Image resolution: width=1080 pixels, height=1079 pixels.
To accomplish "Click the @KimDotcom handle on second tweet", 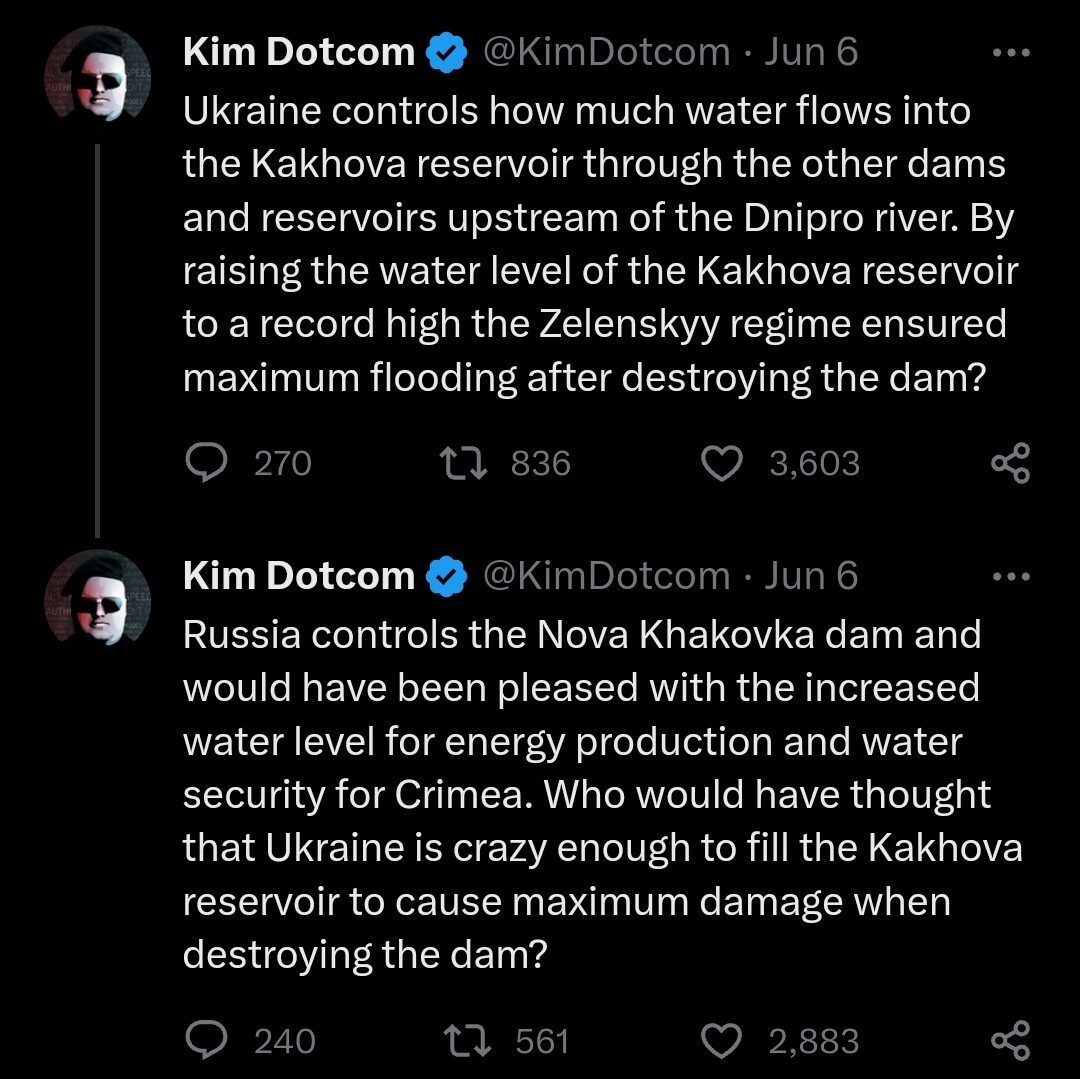I will pos(606,576).
